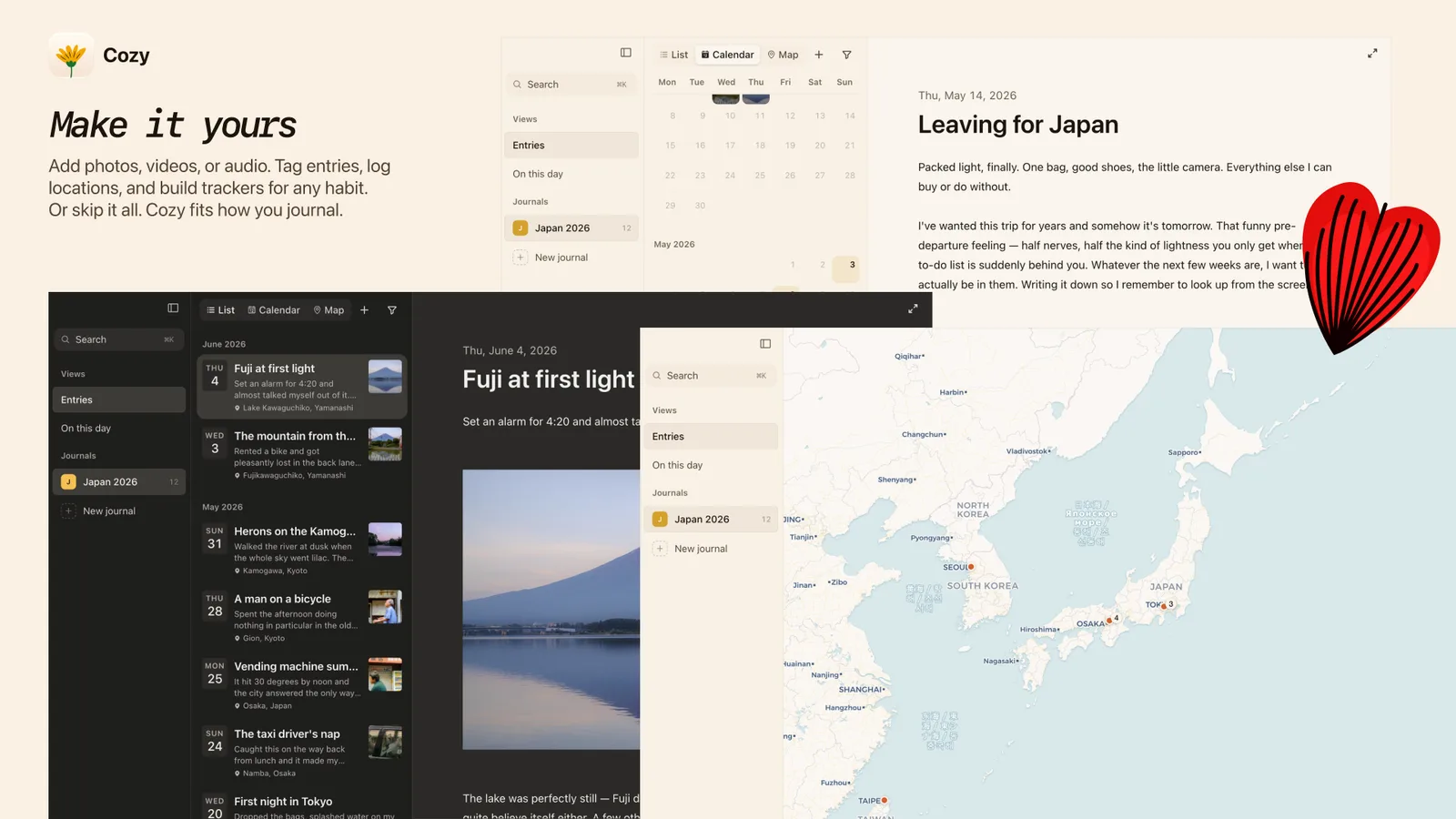Switch to Map view in calendar window
This screenshot has width=1456, height=819.
(783, 55)
